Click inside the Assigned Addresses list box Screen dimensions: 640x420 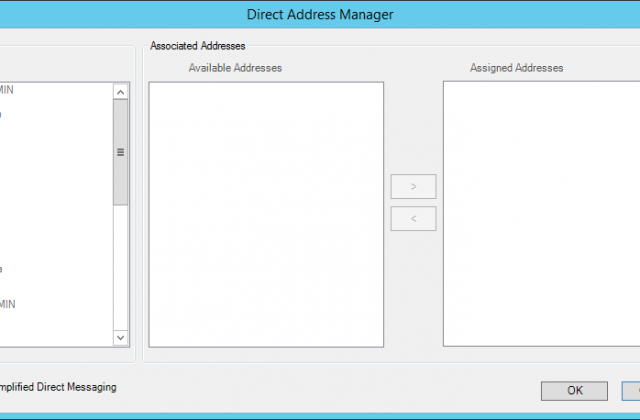541,214
